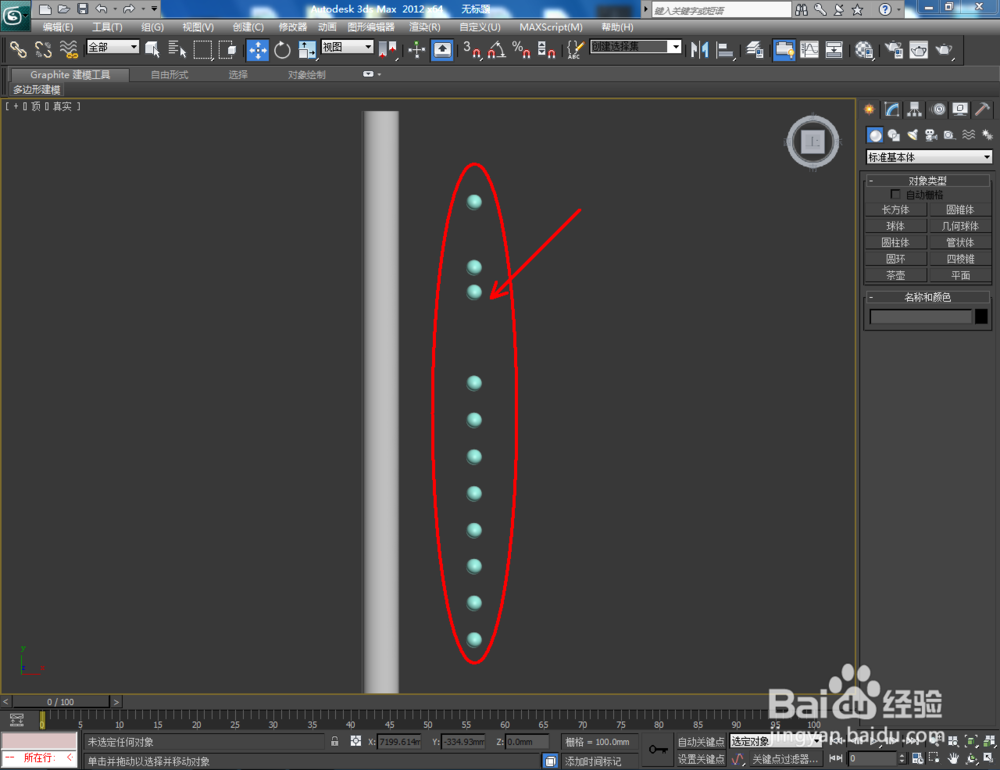
Task: Collapse the 名称和颜色 rollout
Action: point(927,297)
